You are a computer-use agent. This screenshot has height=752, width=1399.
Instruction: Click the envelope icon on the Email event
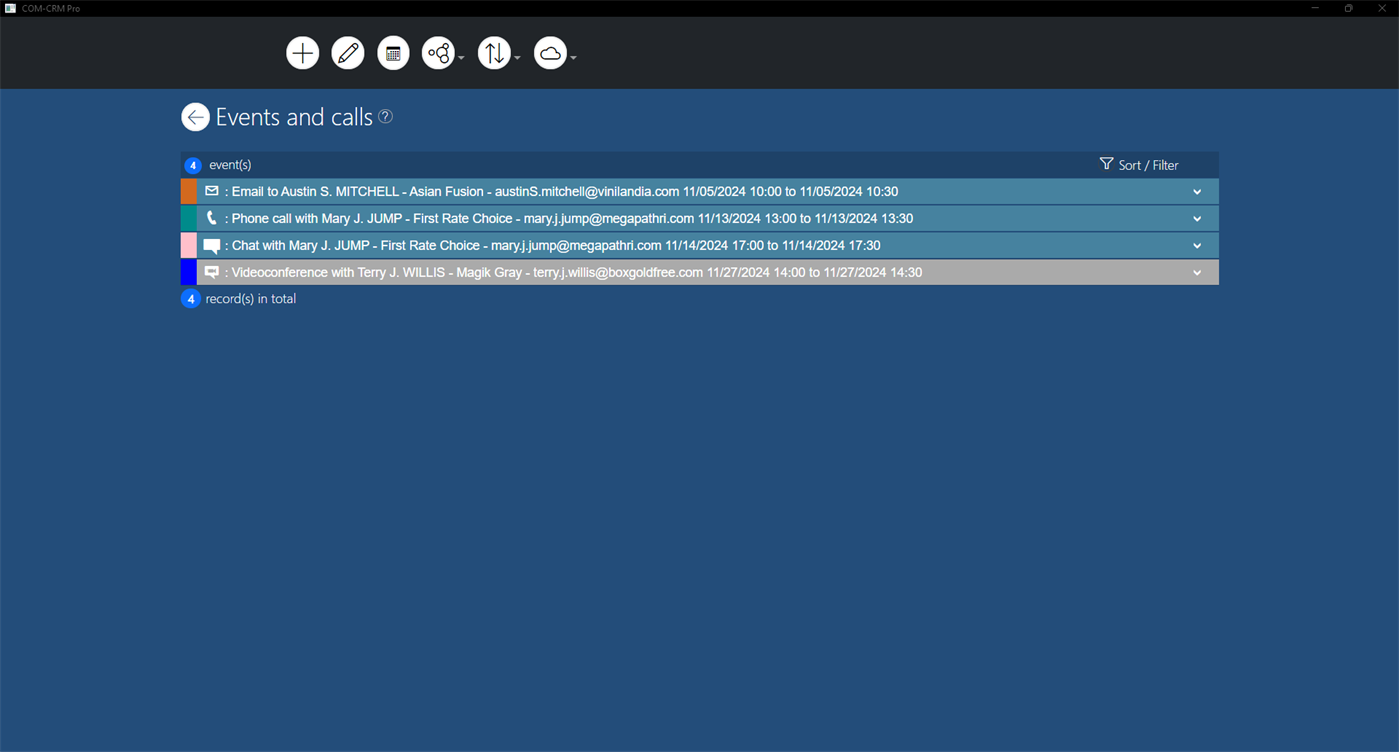click(211, 190)
